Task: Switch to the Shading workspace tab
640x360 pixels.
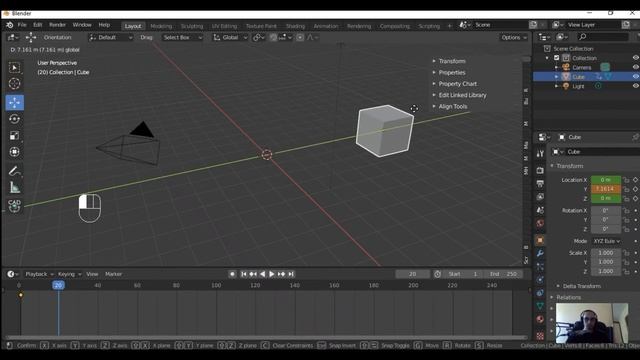Action: tap(295, 26)
